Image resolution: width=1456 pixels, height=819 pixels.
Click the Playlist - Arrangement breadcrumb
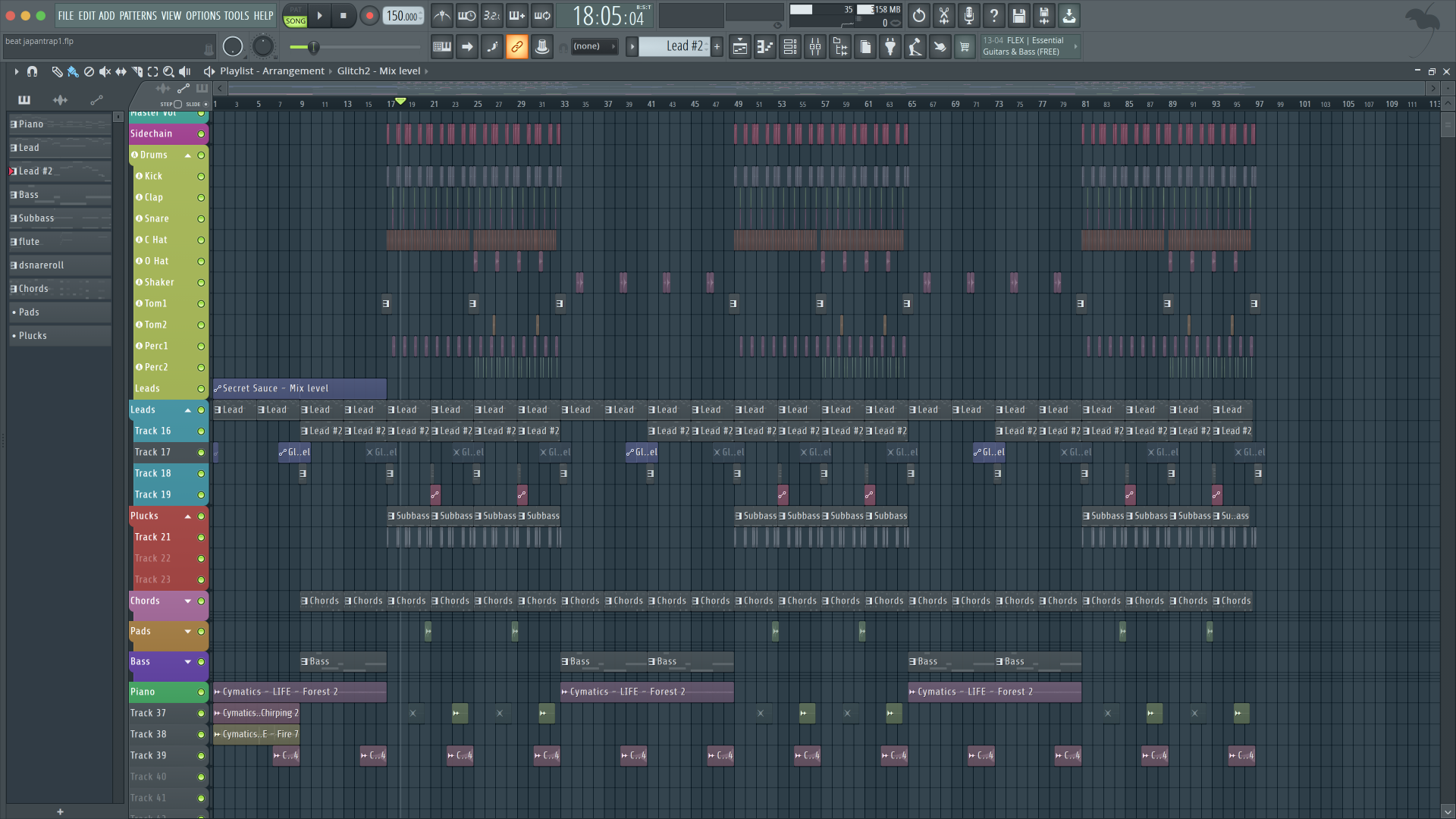(x=272, y=71)
